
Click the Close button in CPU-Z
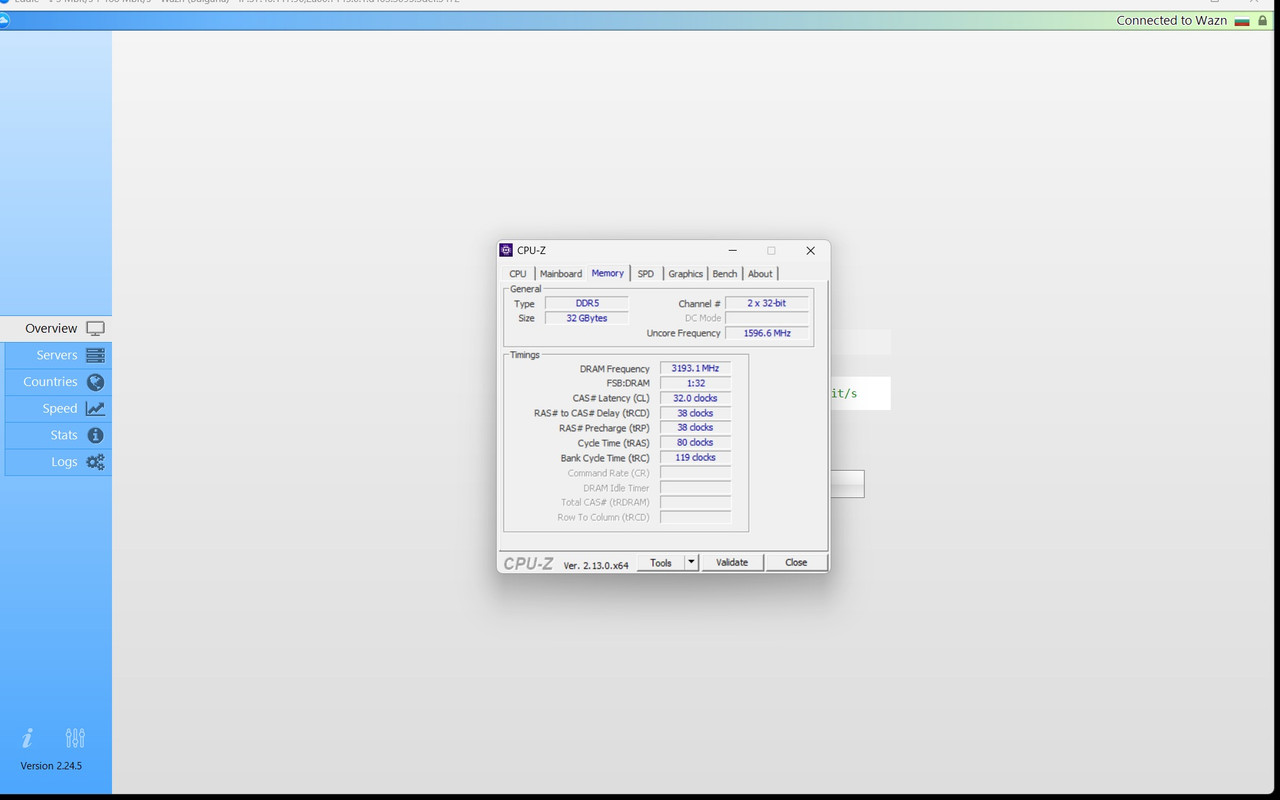pos(796,563)
